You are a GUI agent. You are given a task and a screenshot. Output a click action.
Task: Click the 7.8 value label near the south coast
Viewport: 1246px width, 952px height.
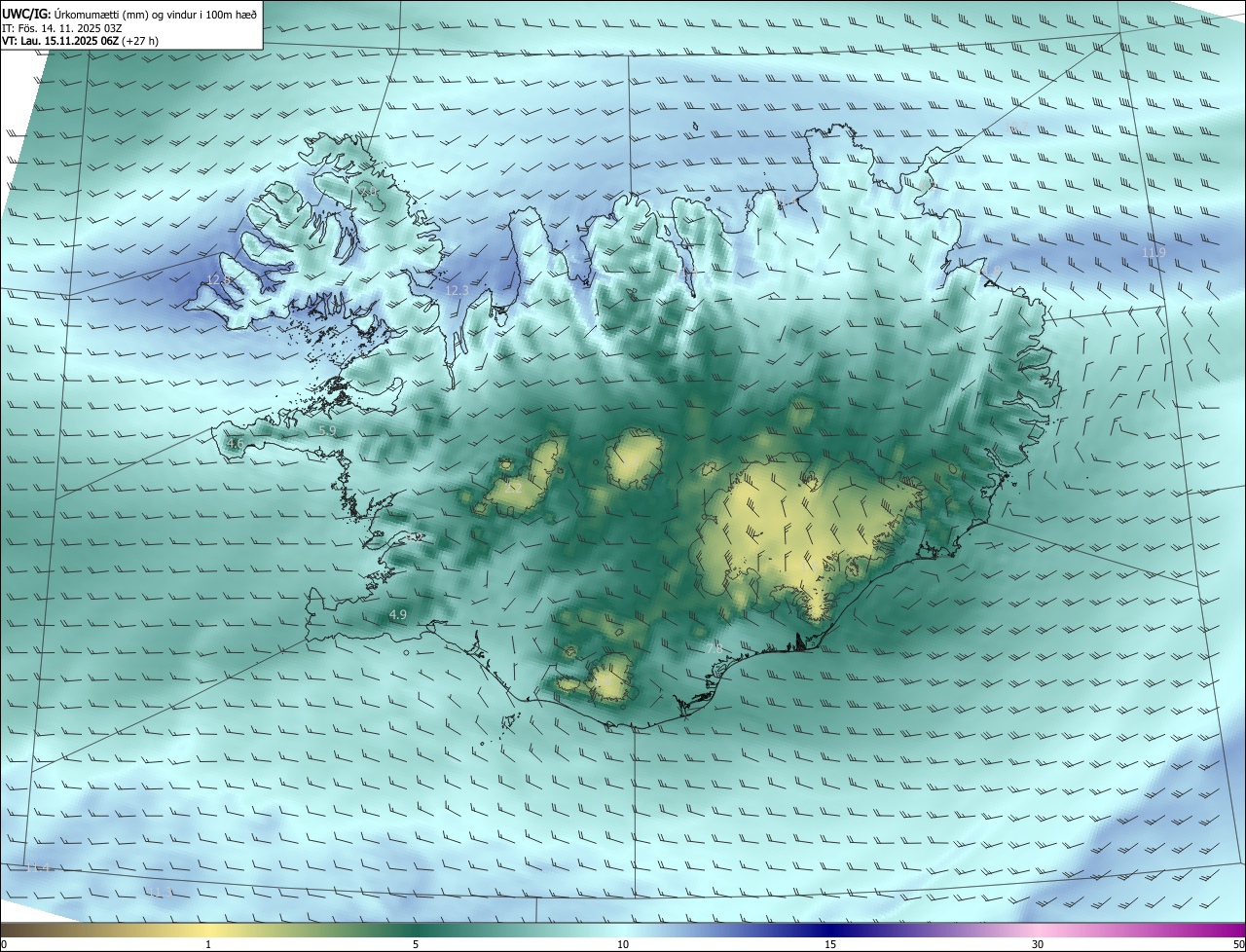[715, 647]
